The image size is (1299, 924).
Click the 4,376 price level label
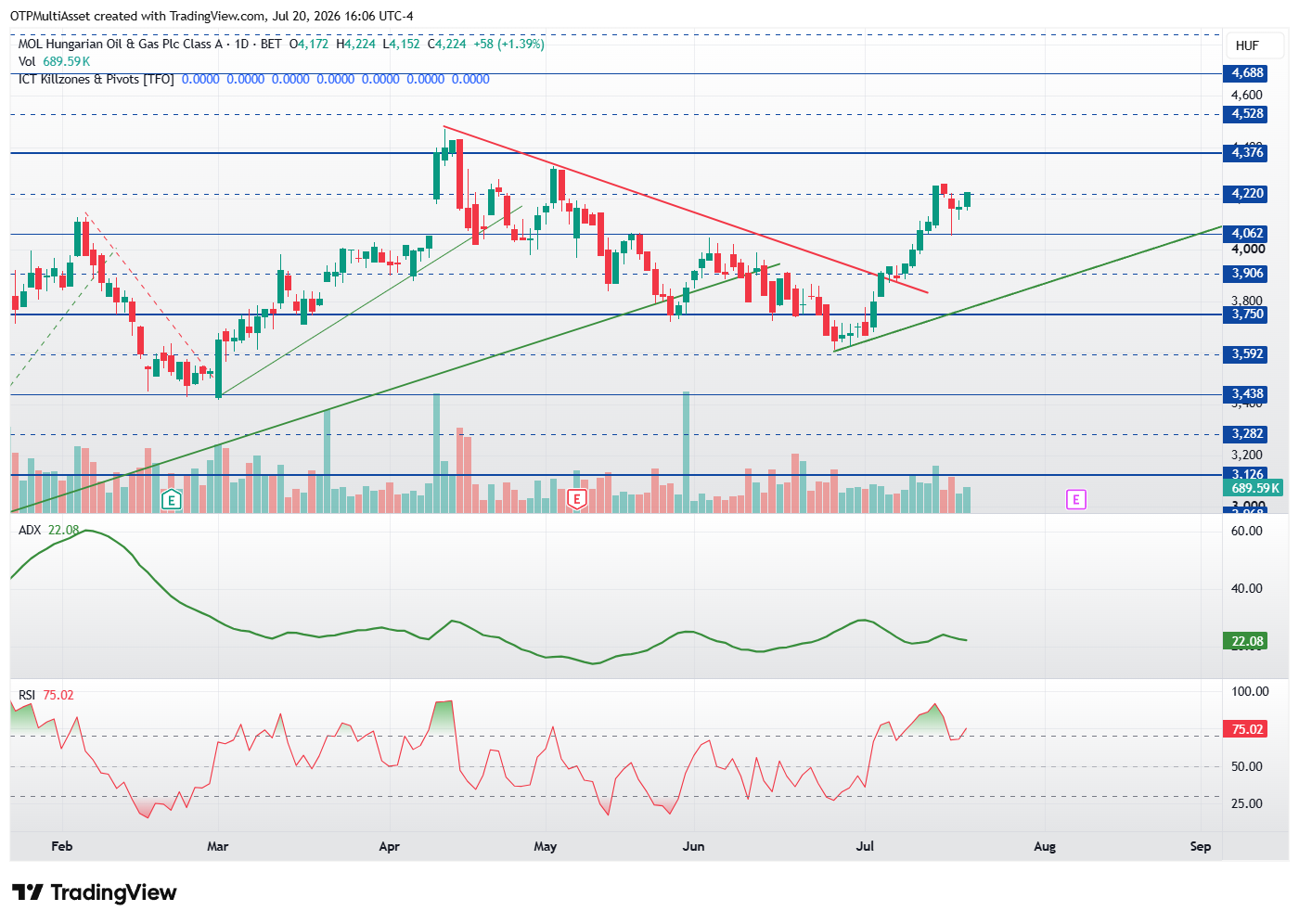click(x=1247, y=153)
